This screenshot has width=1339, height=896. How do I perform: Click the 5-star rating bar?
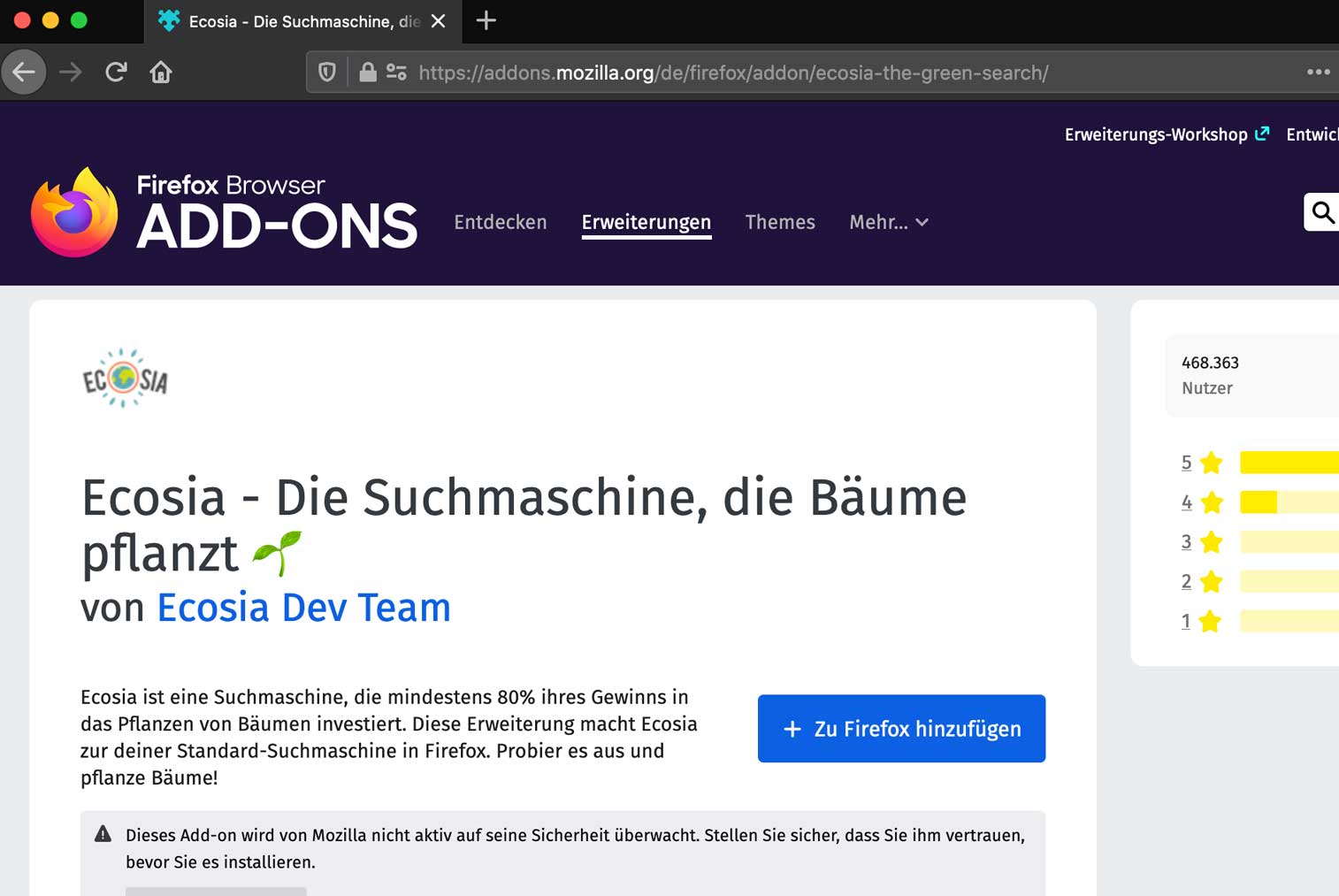pos(1289,463)
